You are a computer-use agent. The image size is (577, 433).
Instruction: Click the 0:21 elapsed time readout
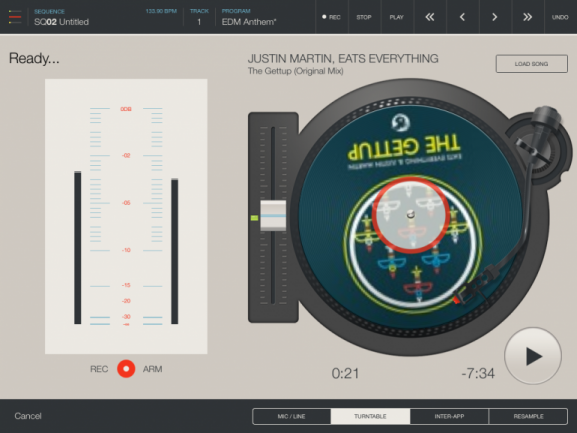345,373
